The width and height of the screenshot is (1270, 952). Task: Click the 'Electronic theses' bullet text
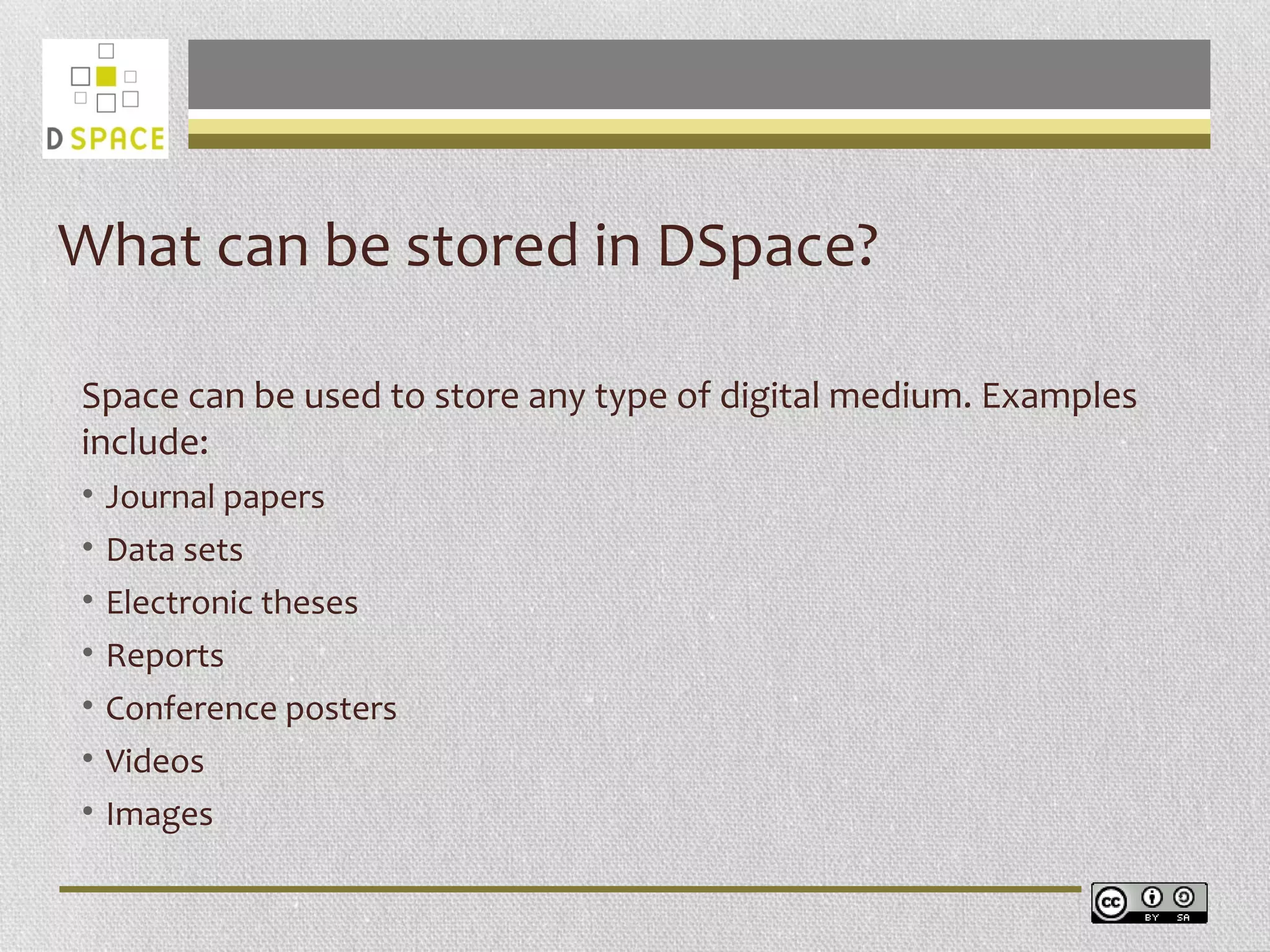(x=232, y=602)
